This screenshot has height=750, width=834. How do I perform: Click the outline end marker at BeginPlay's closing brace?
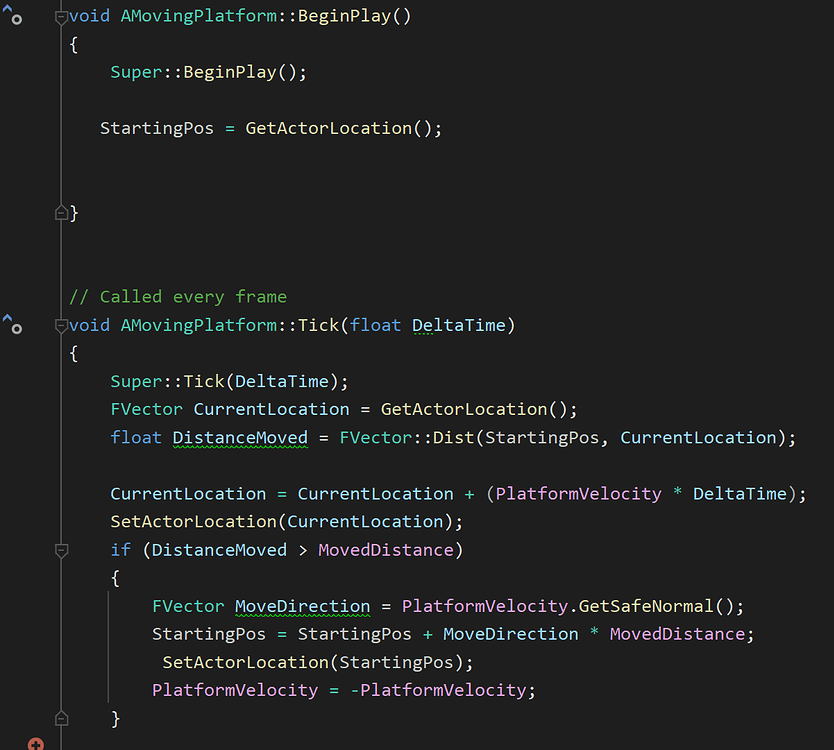61,213
